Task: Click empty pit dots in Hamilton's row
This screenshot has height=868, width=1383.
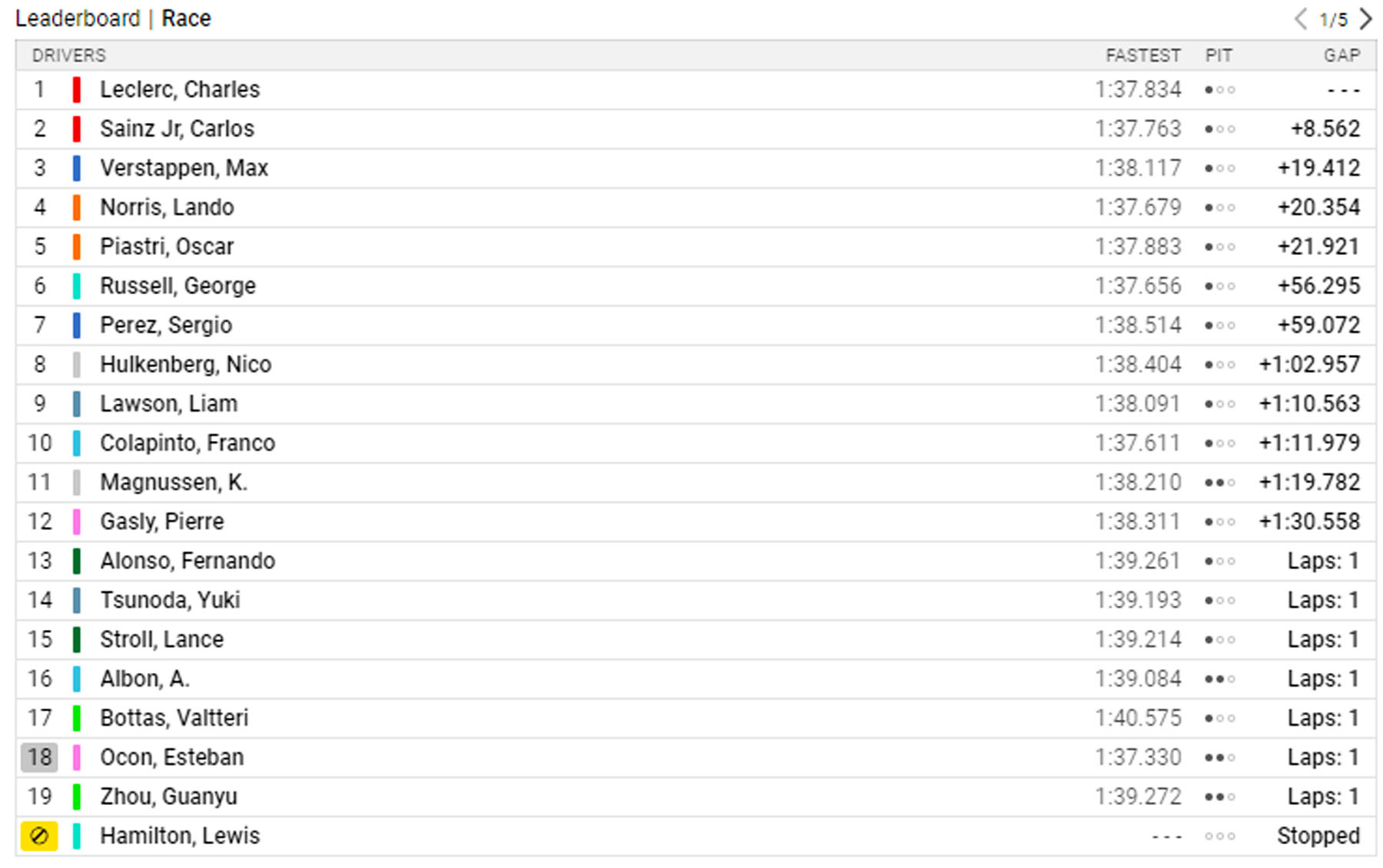Action: pos(1219,836)
